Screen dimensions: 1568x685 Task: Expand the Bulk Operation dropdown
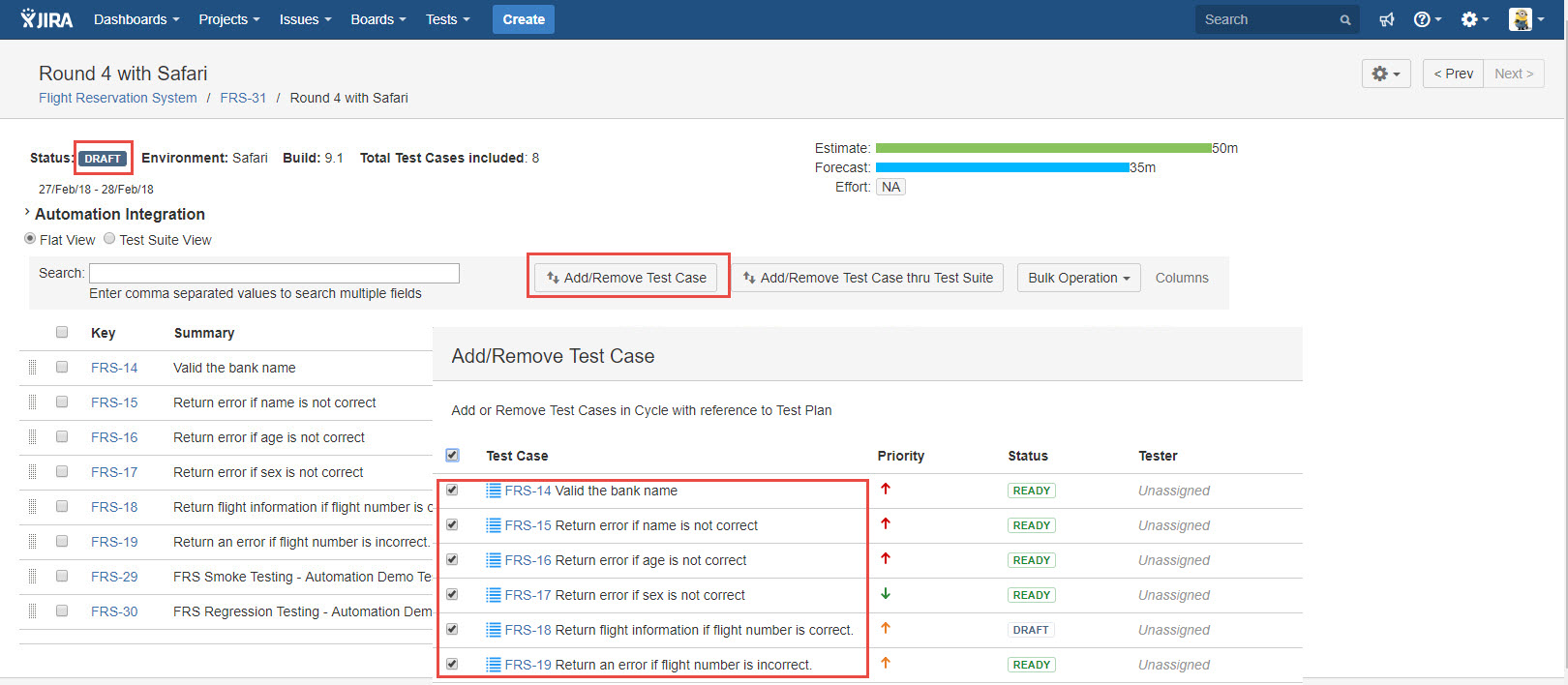click(1078, 278)
